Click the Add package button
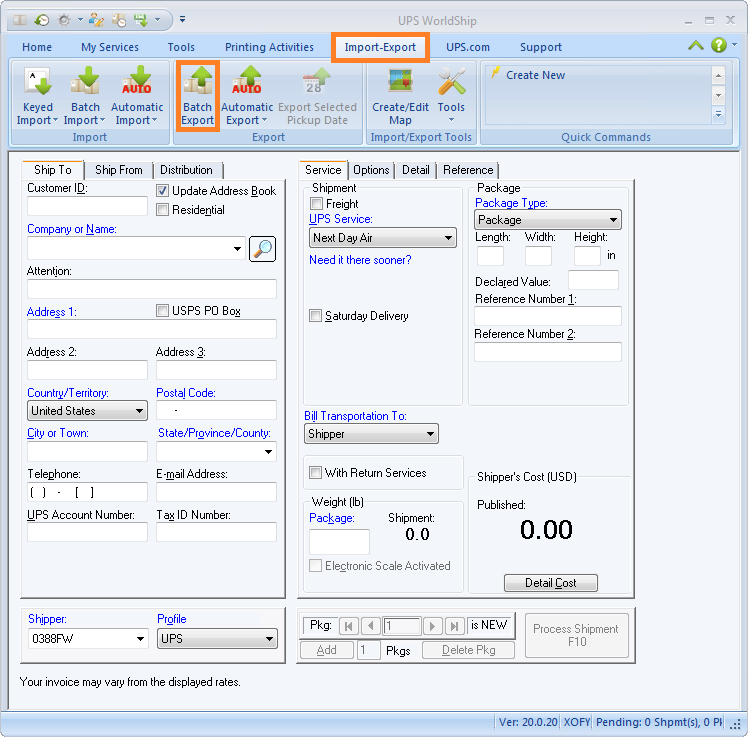 coord(327,650)
